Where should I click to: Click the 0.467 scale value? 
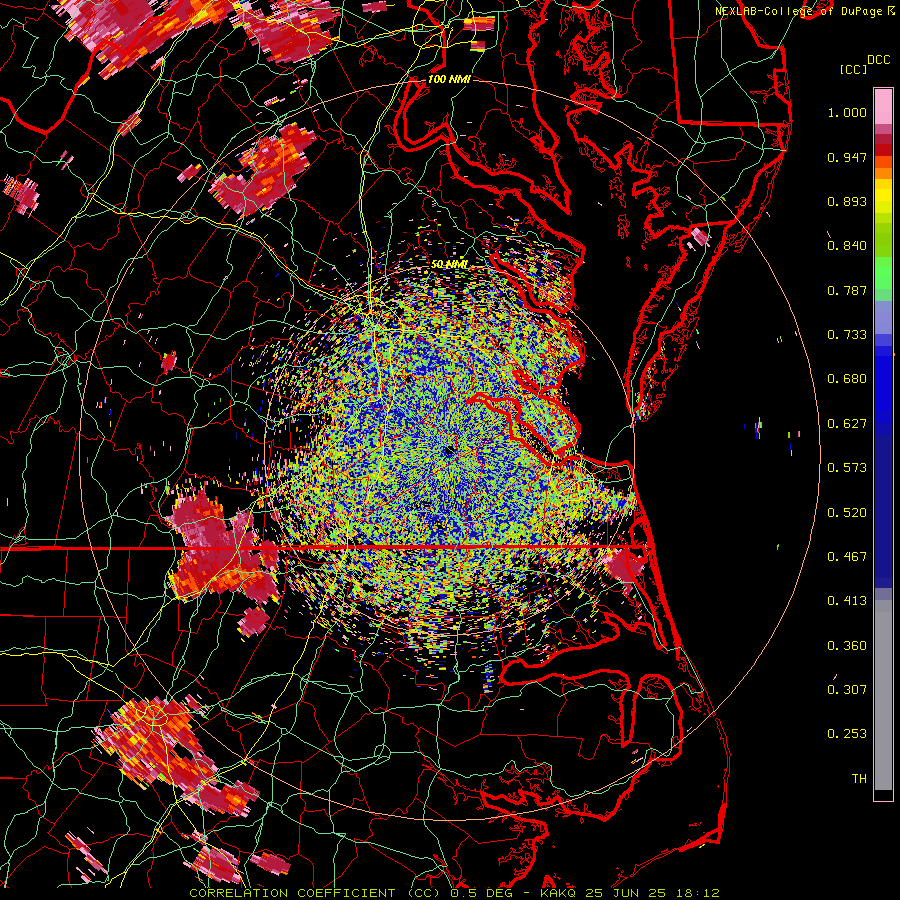tap(847, 557)
